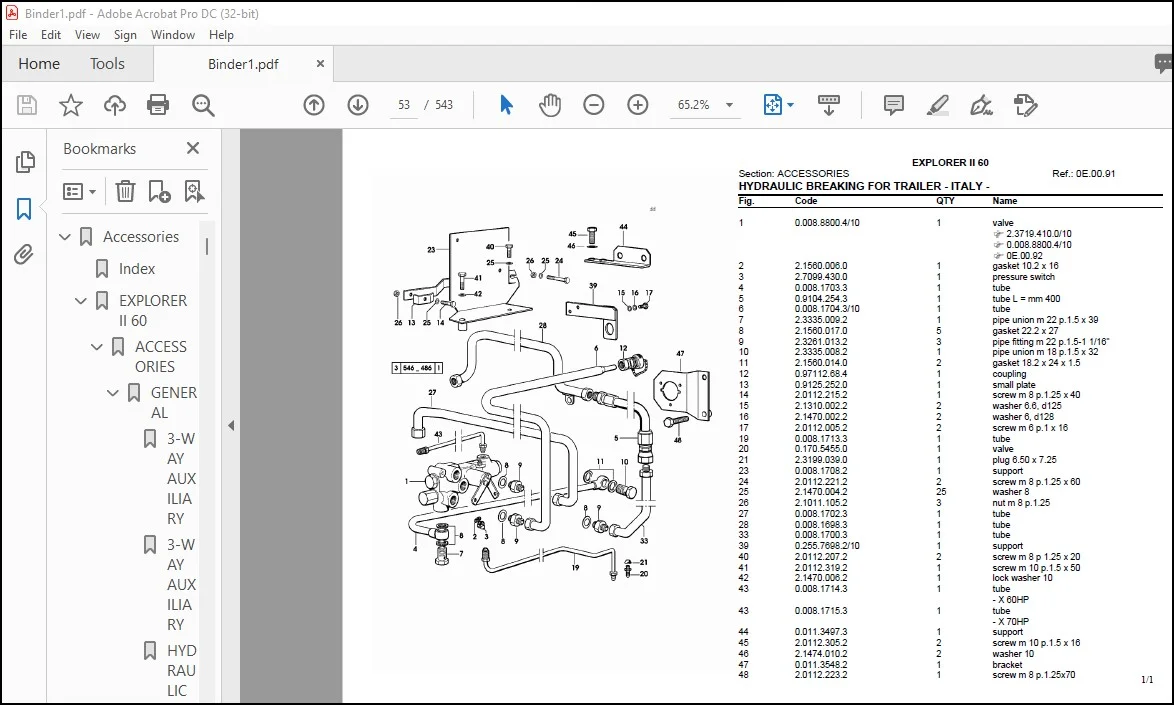Collapse the ACCESSORIES sub-bookmark
Screen dimensions: 1174x705
(x=97, y=347)
